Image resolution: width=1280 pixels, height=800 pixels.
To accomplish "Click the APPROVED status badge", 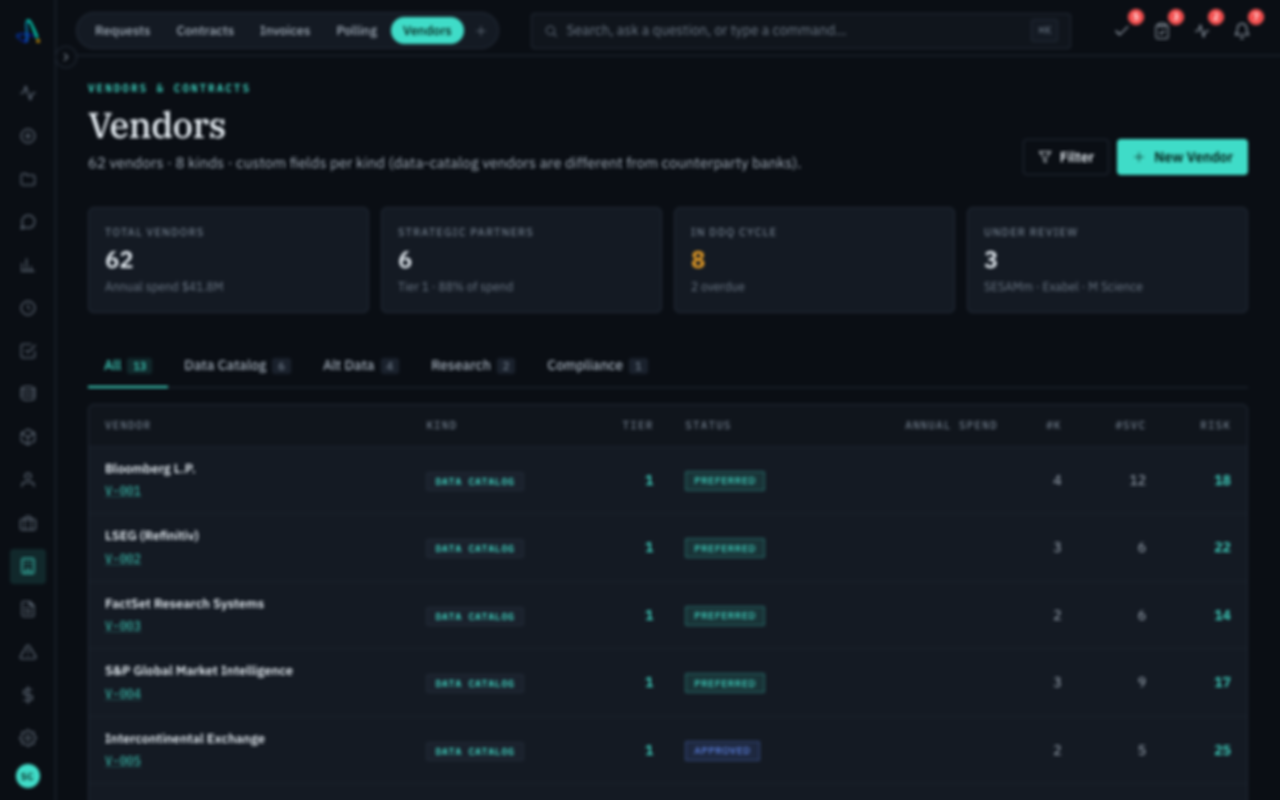I will (x=722, y=751).
